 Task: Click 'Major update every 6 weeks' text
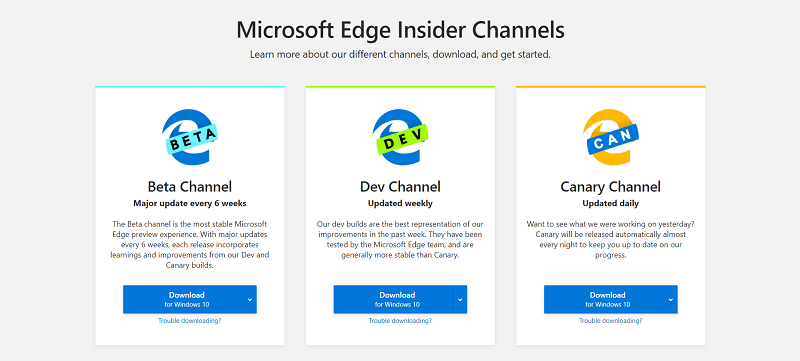(190, 203)
